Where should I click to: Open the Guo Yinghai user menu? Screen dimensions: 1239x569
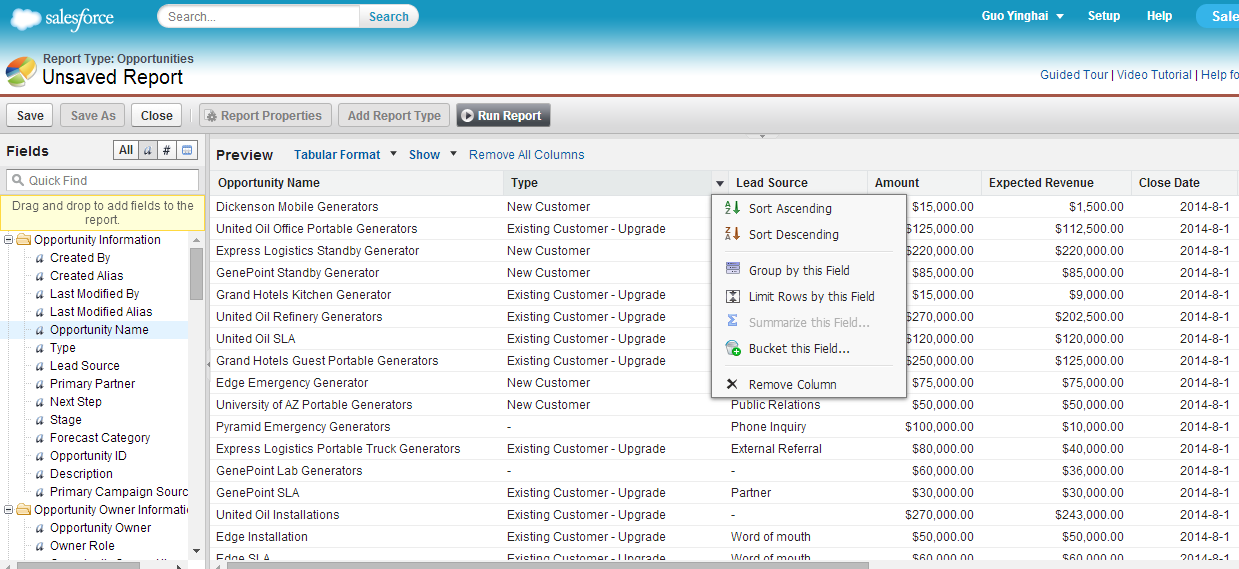pos(1022,16)
